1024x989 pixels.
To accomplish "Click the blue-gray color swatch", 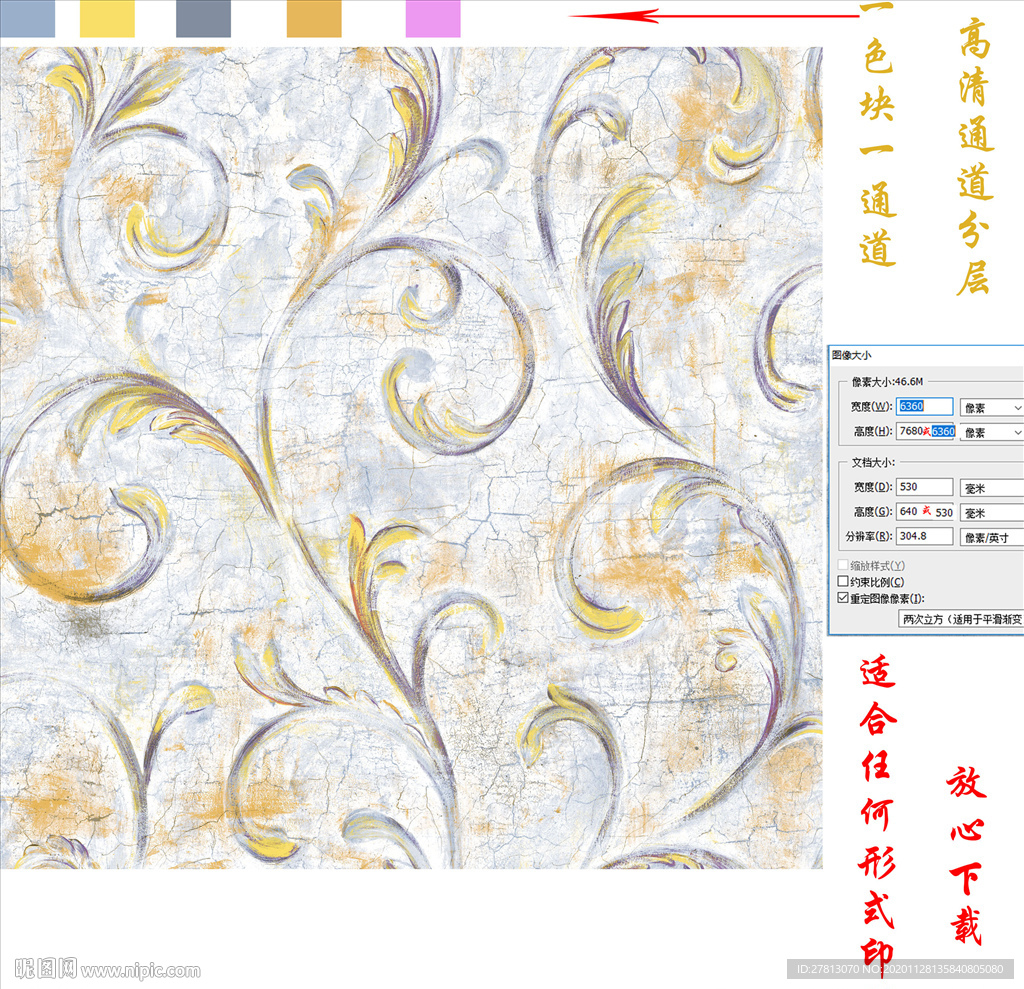I will pyautogui.click(x=27, y=18).
